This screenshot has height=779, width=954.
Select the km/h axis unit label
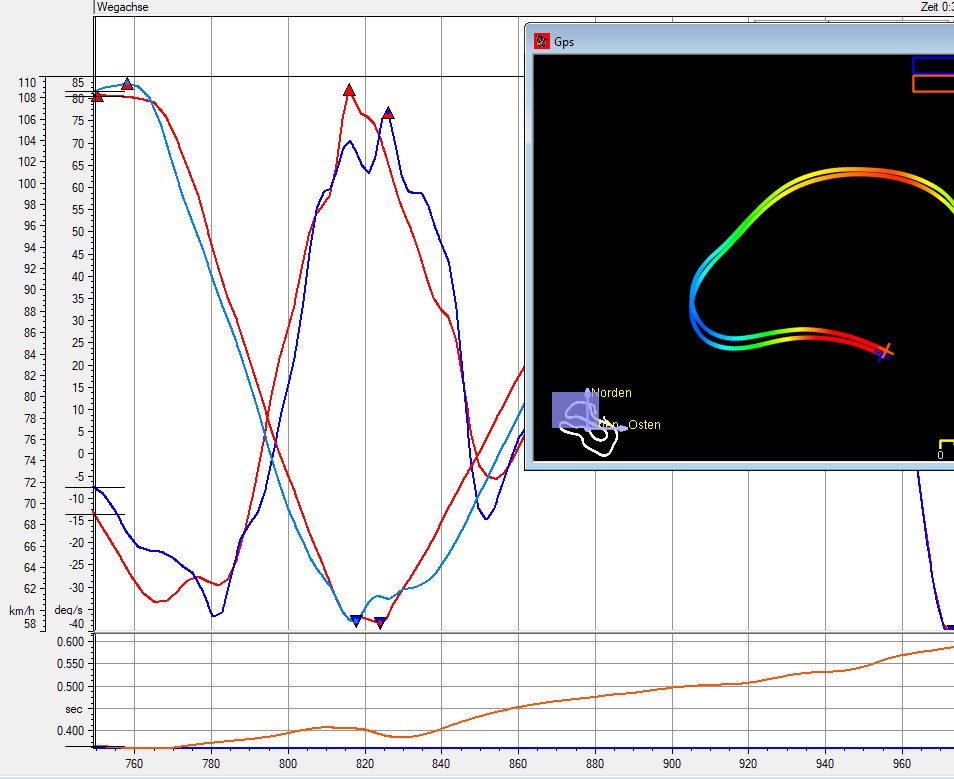pos(22,610)
